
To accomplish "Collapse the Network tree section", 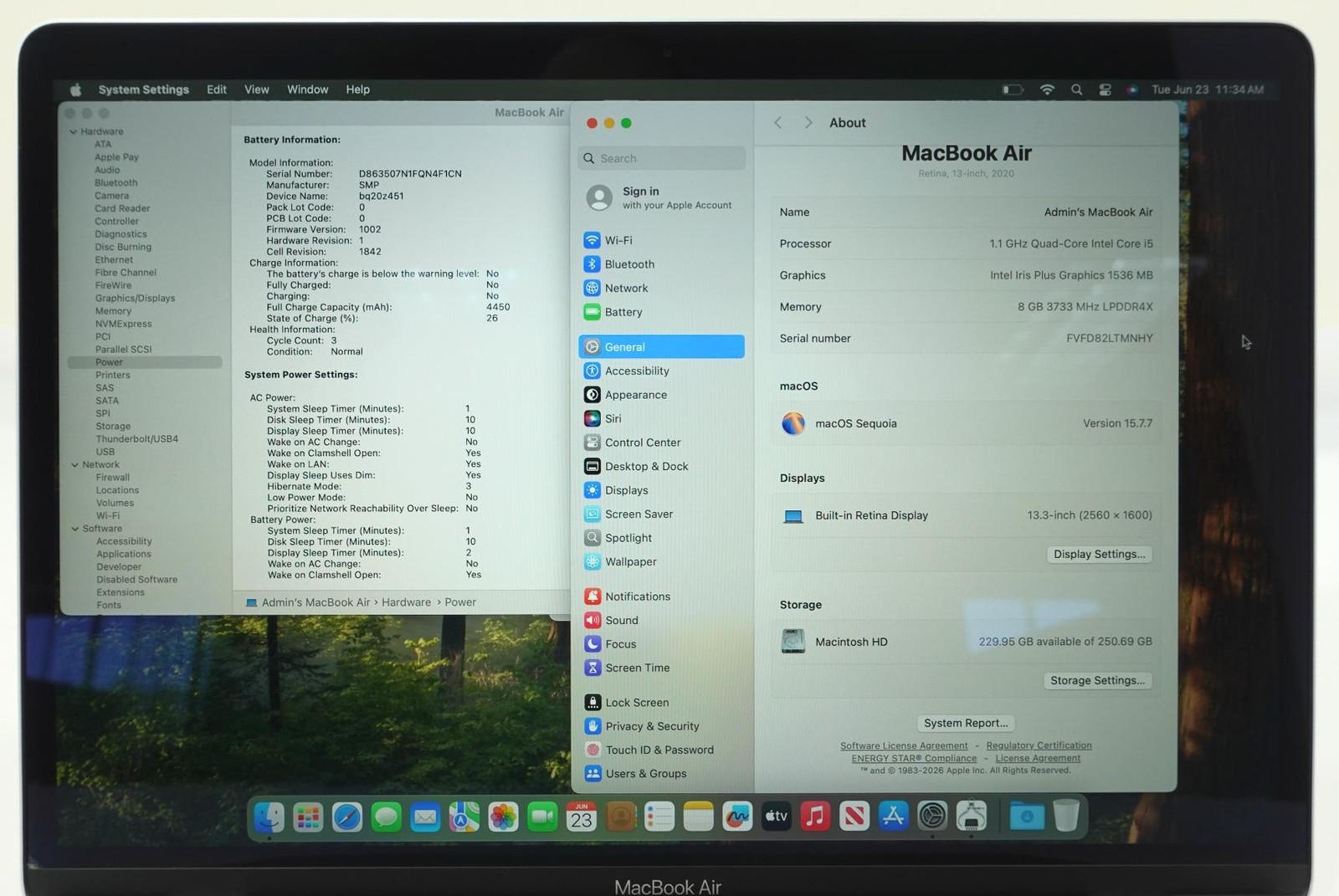I will point(74,465).
